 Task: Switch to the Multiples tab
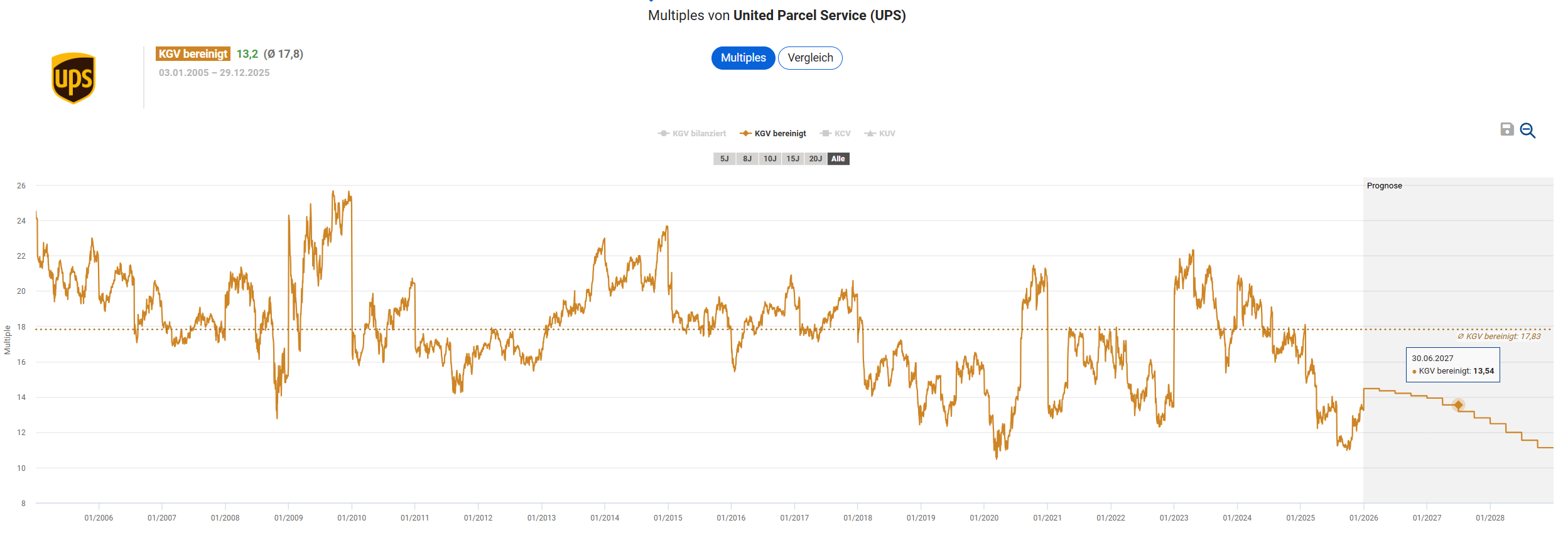(x=743, y=58)
